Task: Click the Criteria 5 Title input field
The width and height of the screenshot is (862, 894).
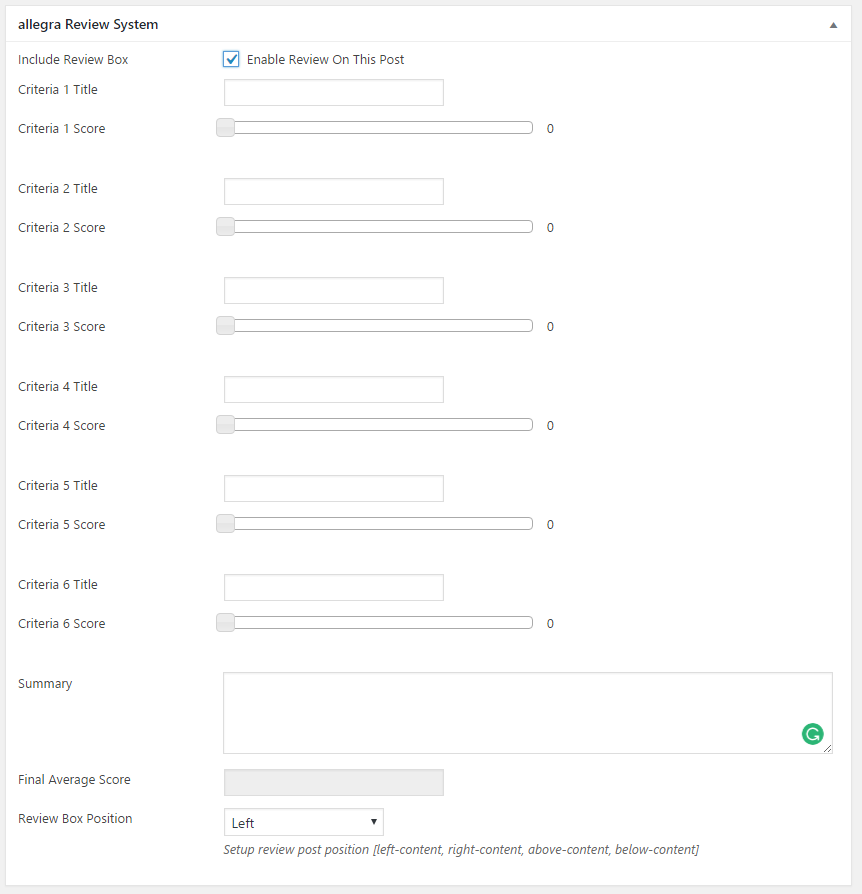Action: coord(333,489)
